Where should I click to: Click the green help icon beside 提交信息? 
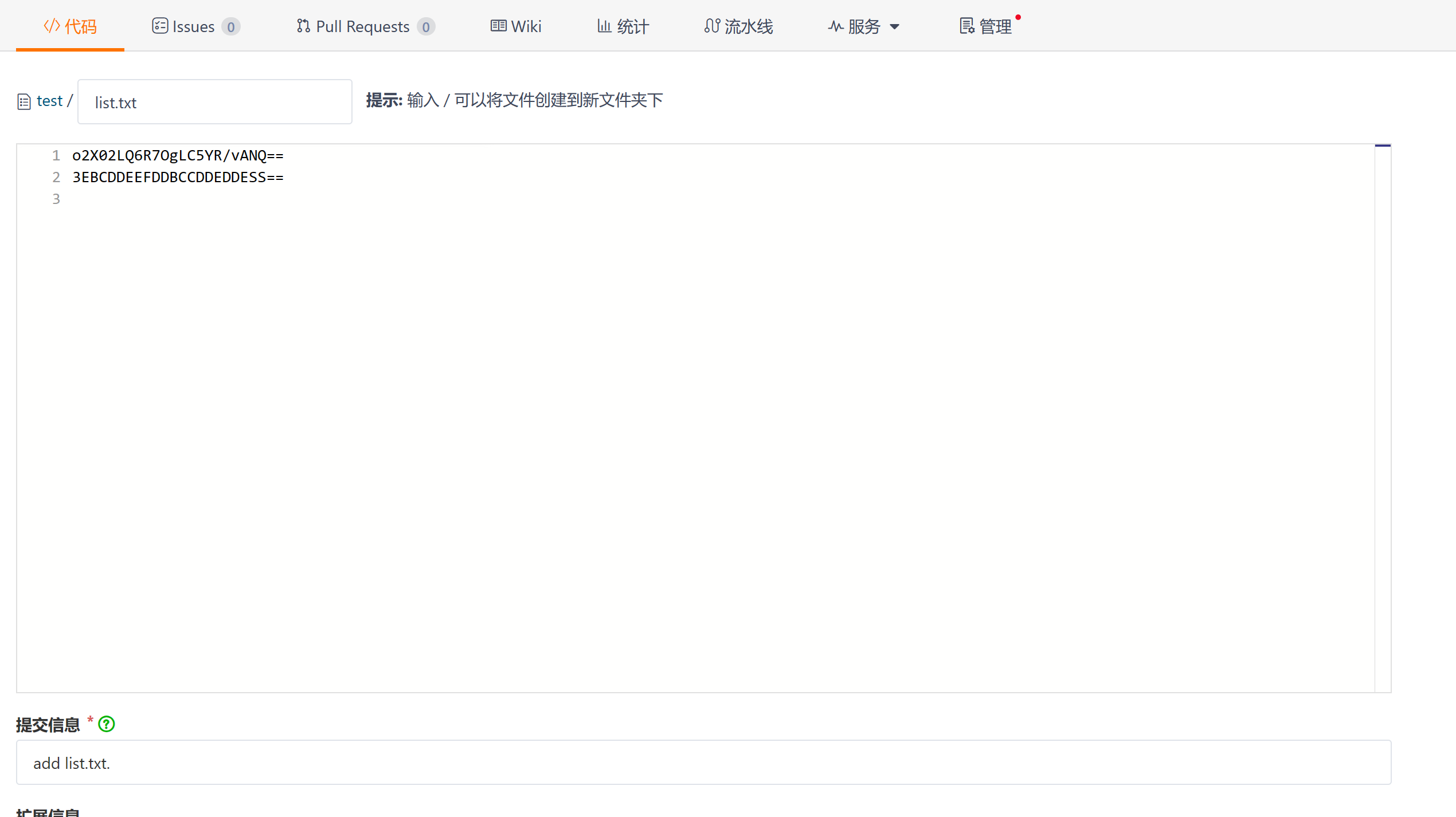pos(107,724)
